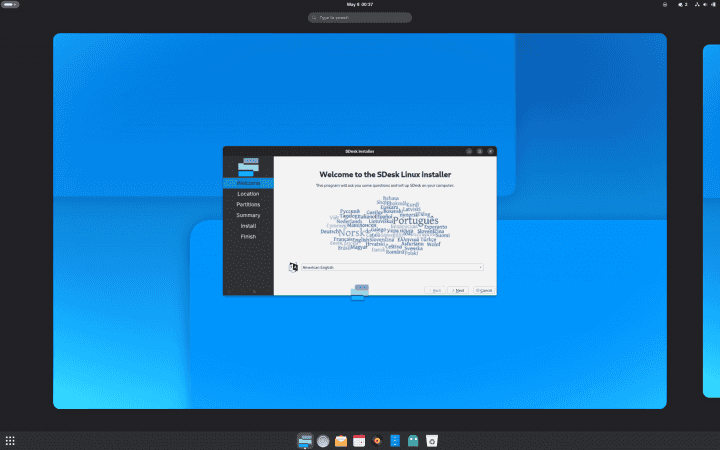
Task: Click the SDesk logo in installer sidebar
Action: (x=248, y=167)
